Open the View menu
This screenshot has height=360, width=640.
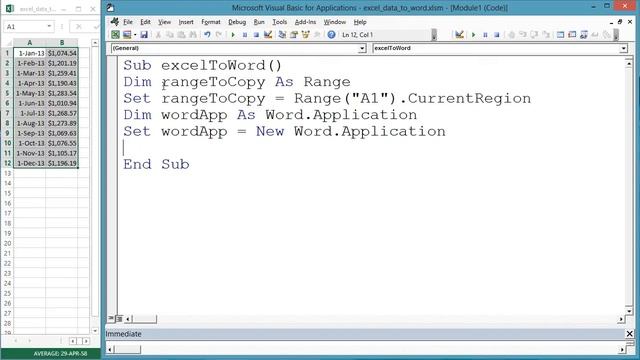coord(164,22)
